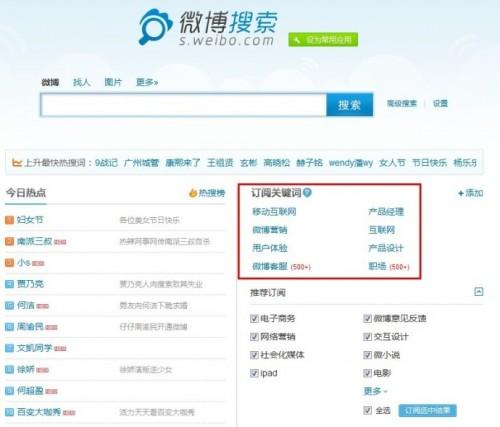Open the 热搜榜 flame icon link

pyautogui.click(x=207, y=193)
